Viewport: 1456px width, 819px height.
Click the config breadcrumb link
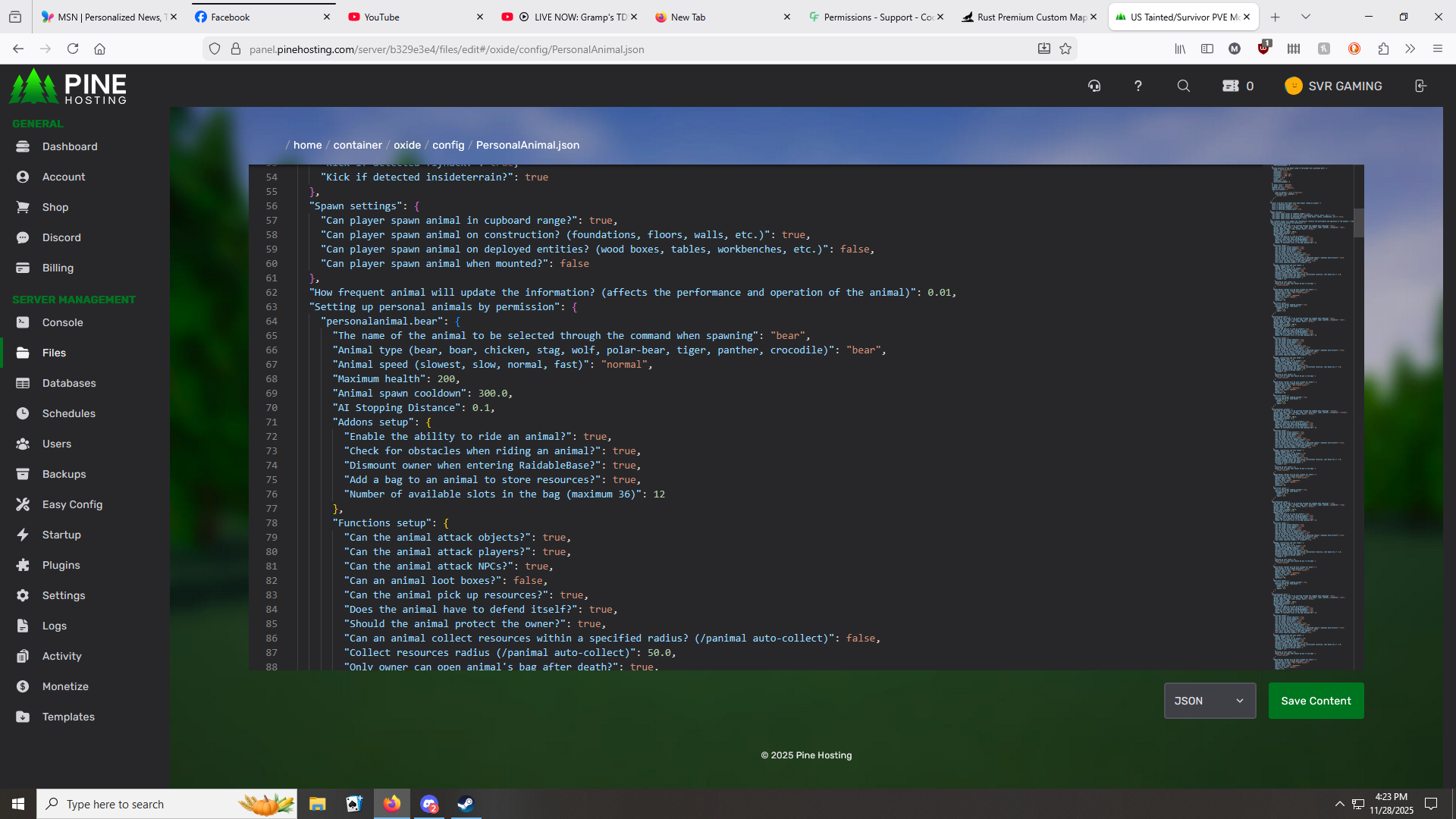[x=447, y=145]
